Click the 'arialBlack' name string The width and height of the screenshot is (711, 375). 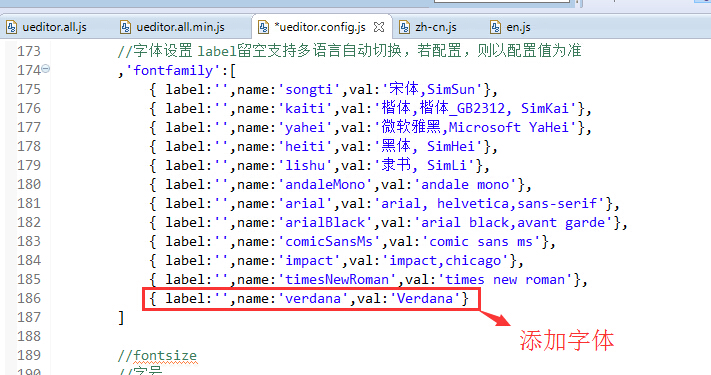tap(325, 223)
